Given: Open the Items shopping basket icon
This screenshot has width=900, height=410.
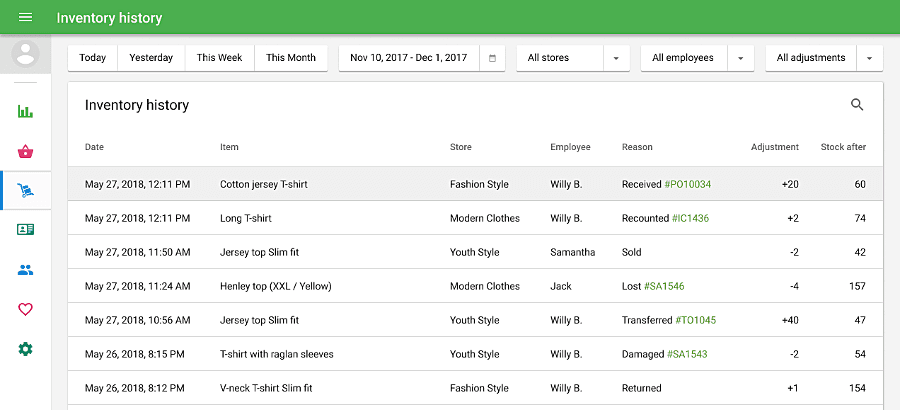Looking at the screenshot, I should pos(26,152).
